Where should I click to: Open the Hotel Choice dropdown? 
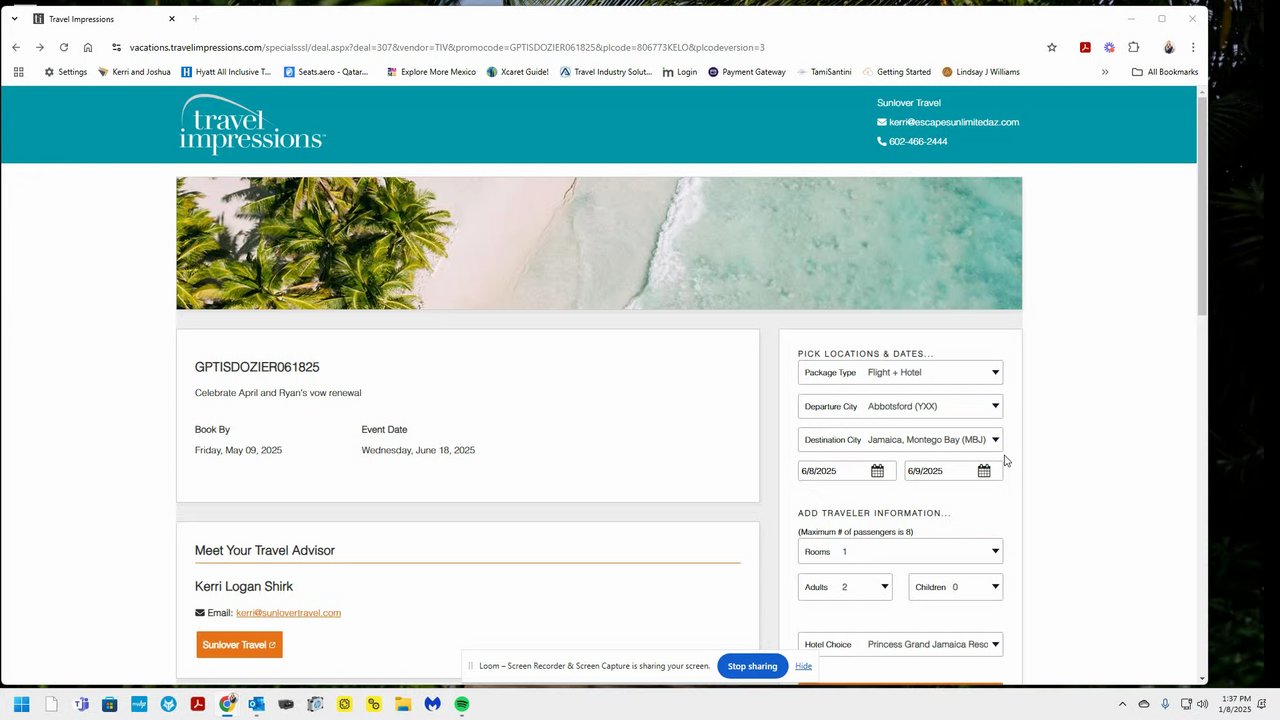tap(900, 644)
